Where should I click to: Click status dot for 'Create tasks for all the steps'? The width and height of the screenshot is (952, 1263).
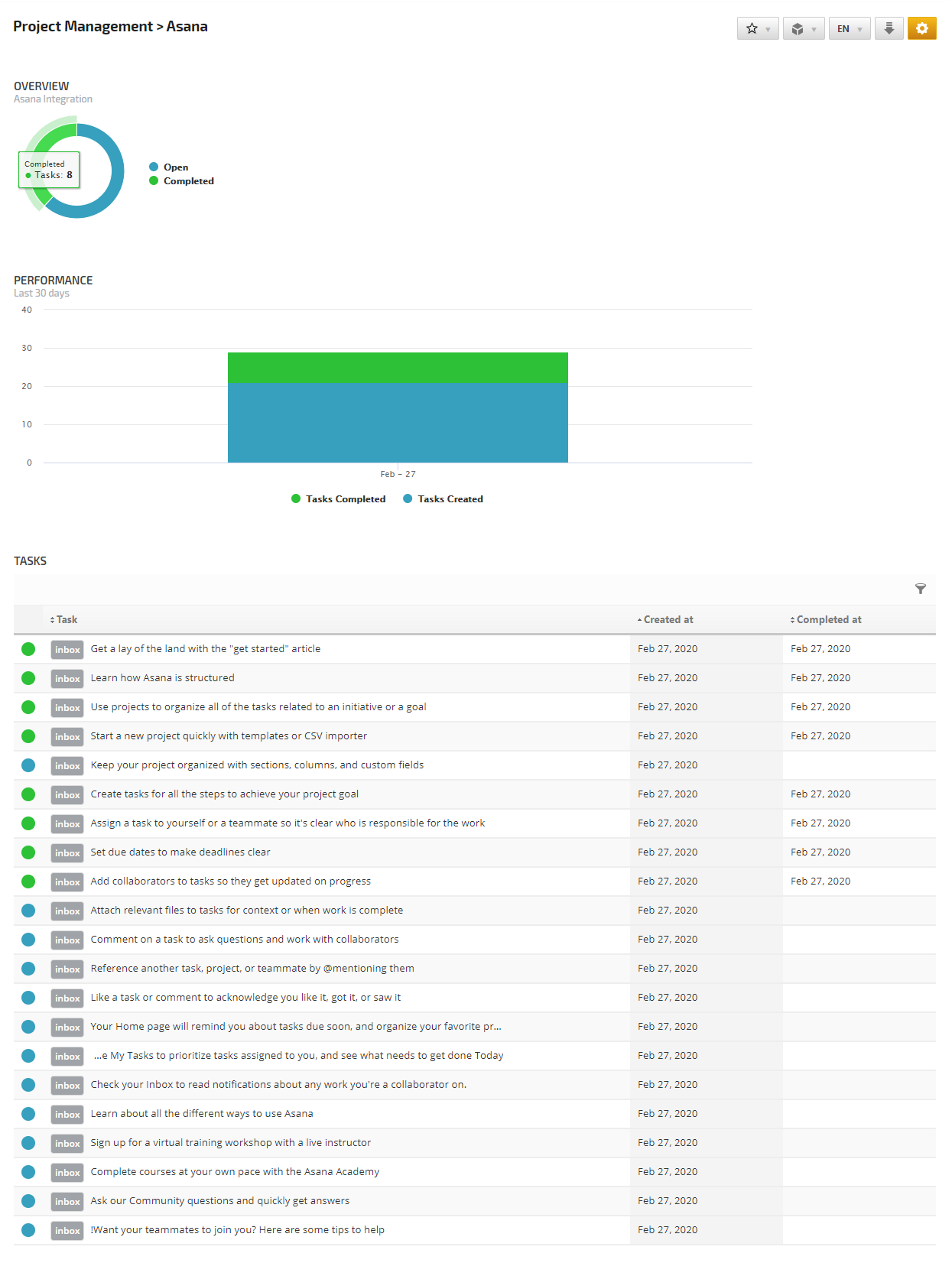[28, 794]
